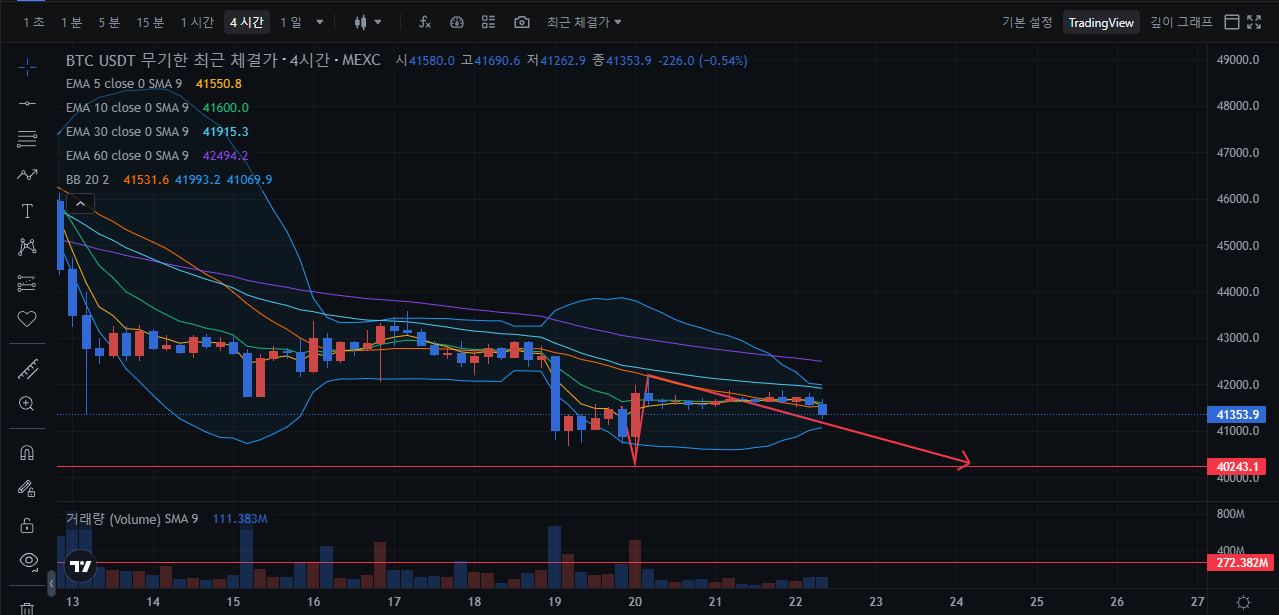Click the heart favorites icon
This screenshot has width=1279, height=615.
click(27, 319)
